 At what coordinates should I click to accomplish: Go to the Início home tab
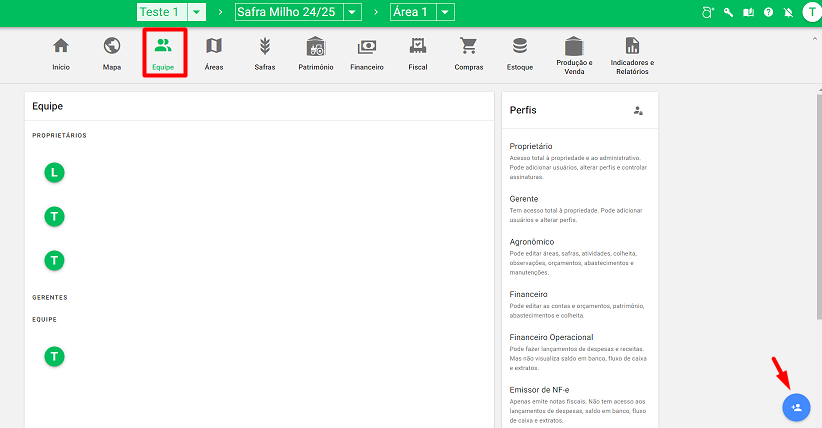tap(61, 52)
